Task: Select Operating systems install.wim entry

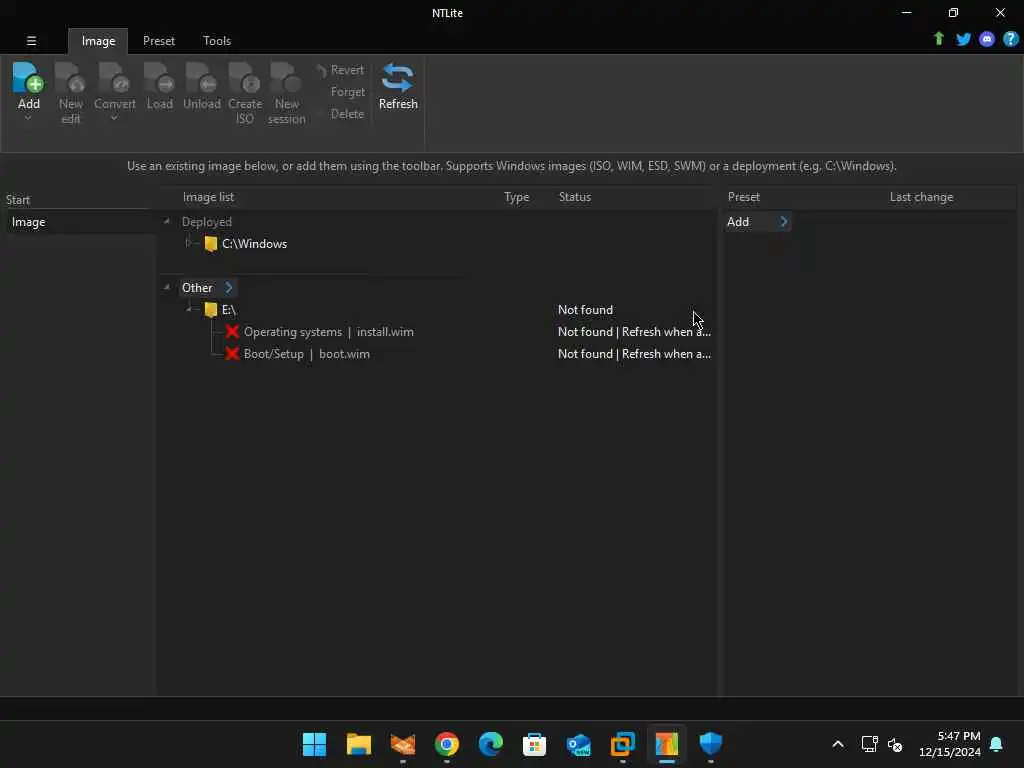Action: [x=328, y=332]
